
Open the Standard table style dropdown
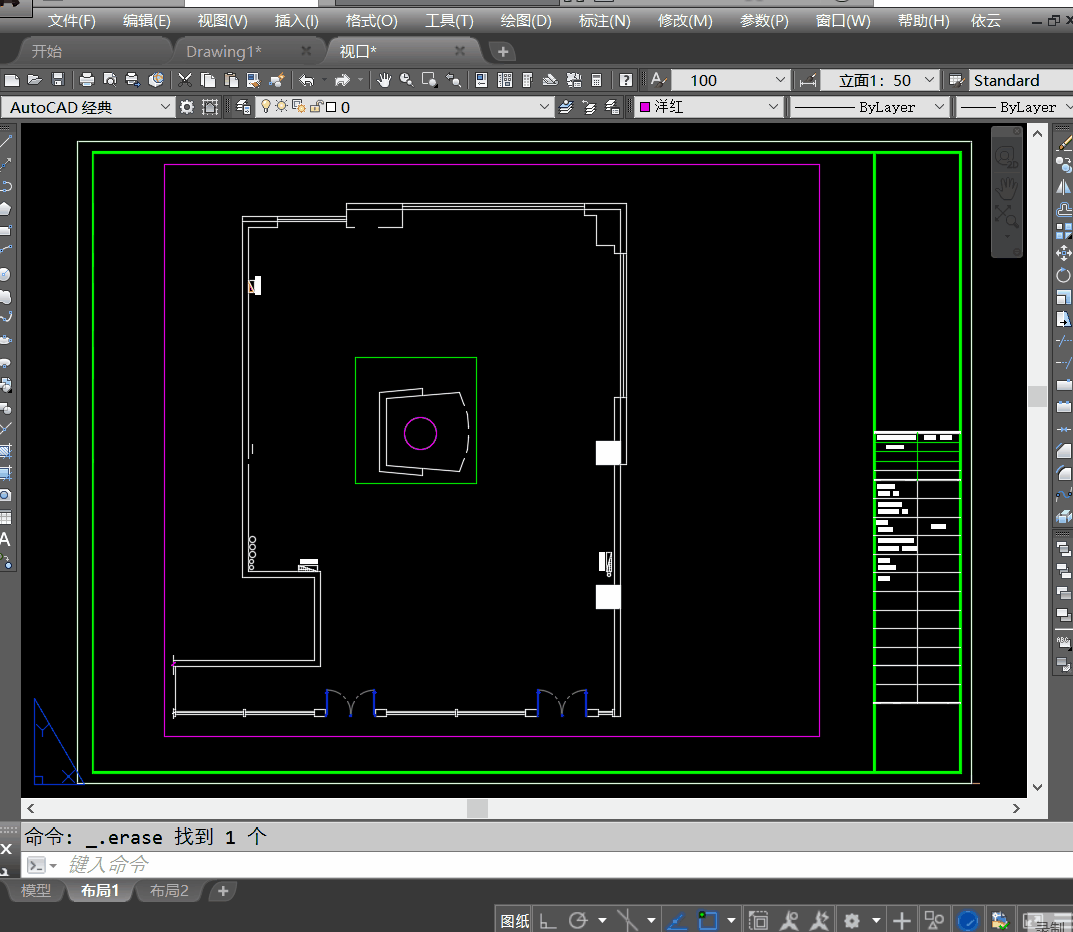point(1020,80)
